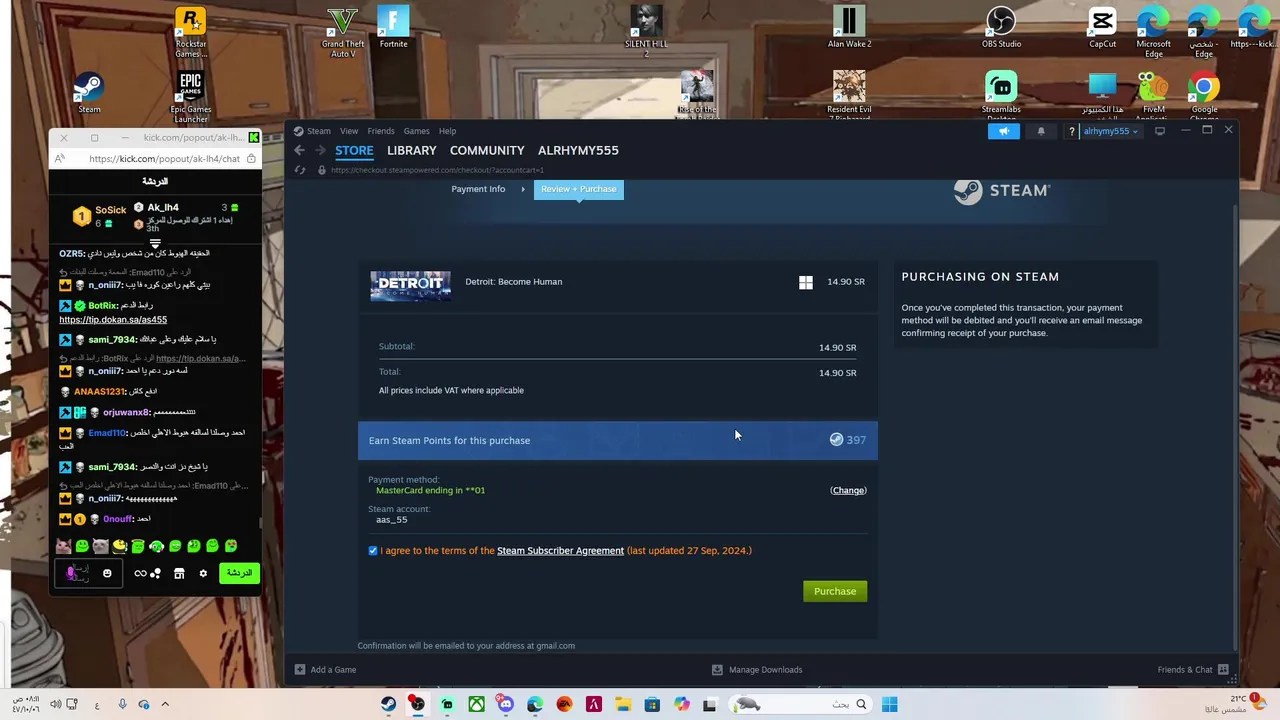Launch the Fortnite desktop shortcut
The width and height of the screenshot is (1280, 720).
click(393, 27)
